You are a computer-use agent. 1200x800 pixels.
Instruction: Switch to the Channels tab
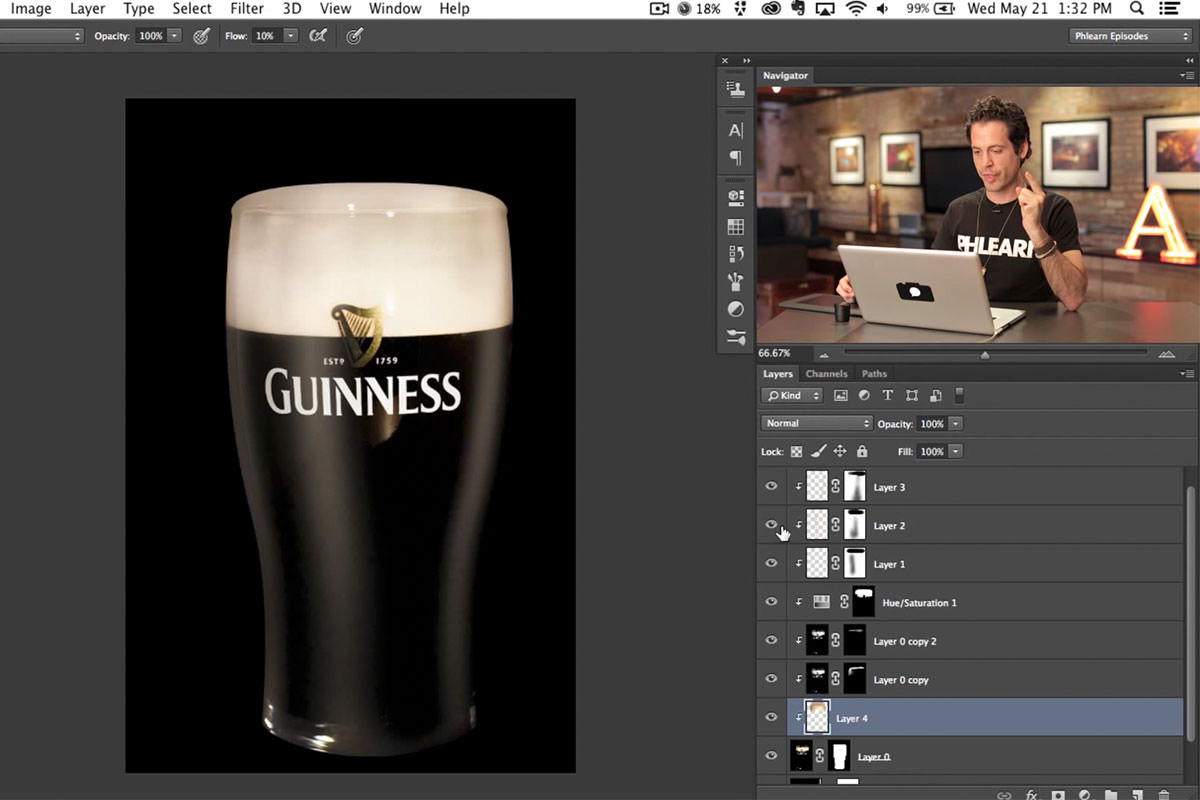pos(826,374)
